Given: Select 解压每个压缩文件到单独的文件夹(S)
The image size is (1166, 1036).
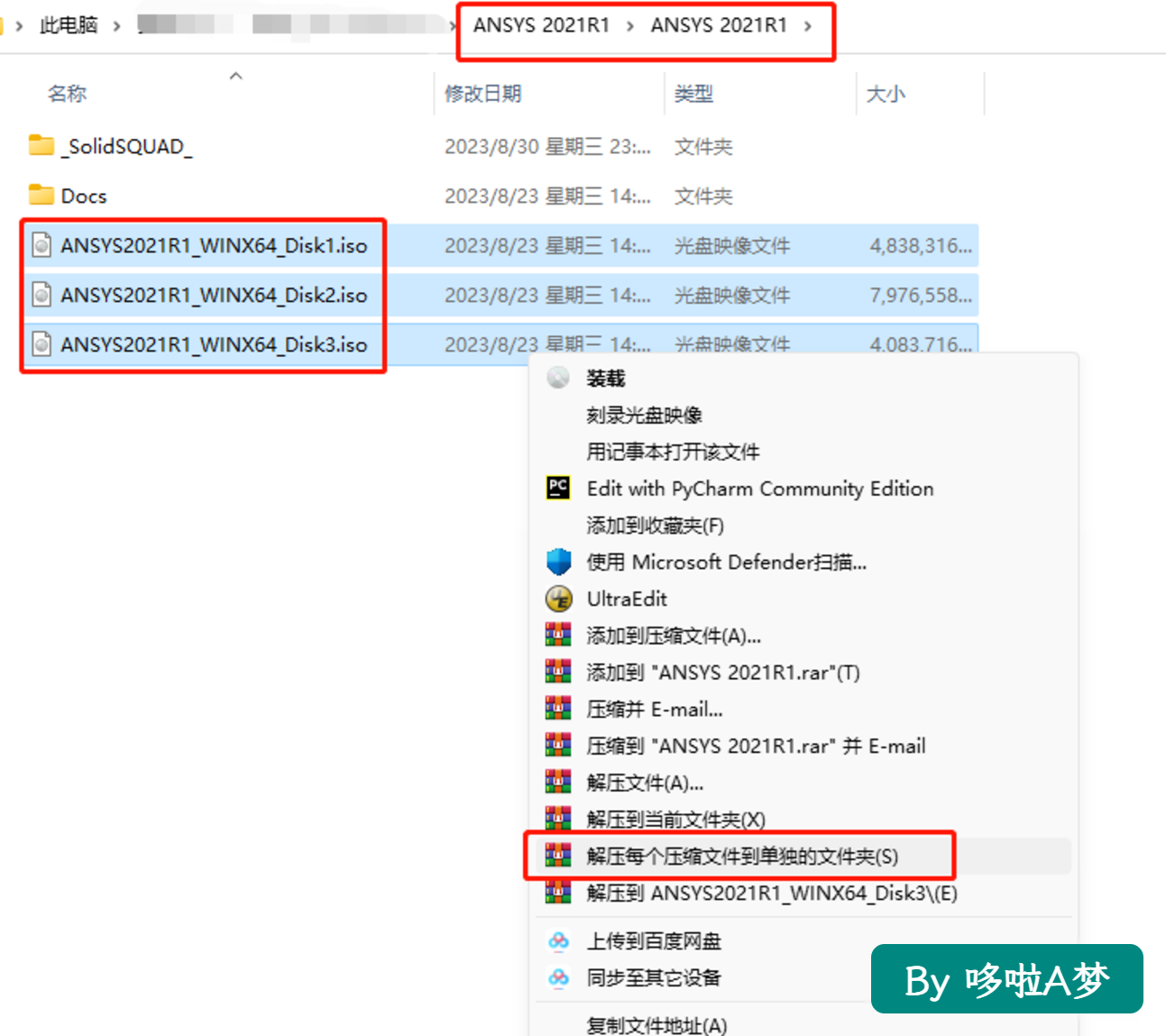Looking at the screenshot, I should click(742, 856).
